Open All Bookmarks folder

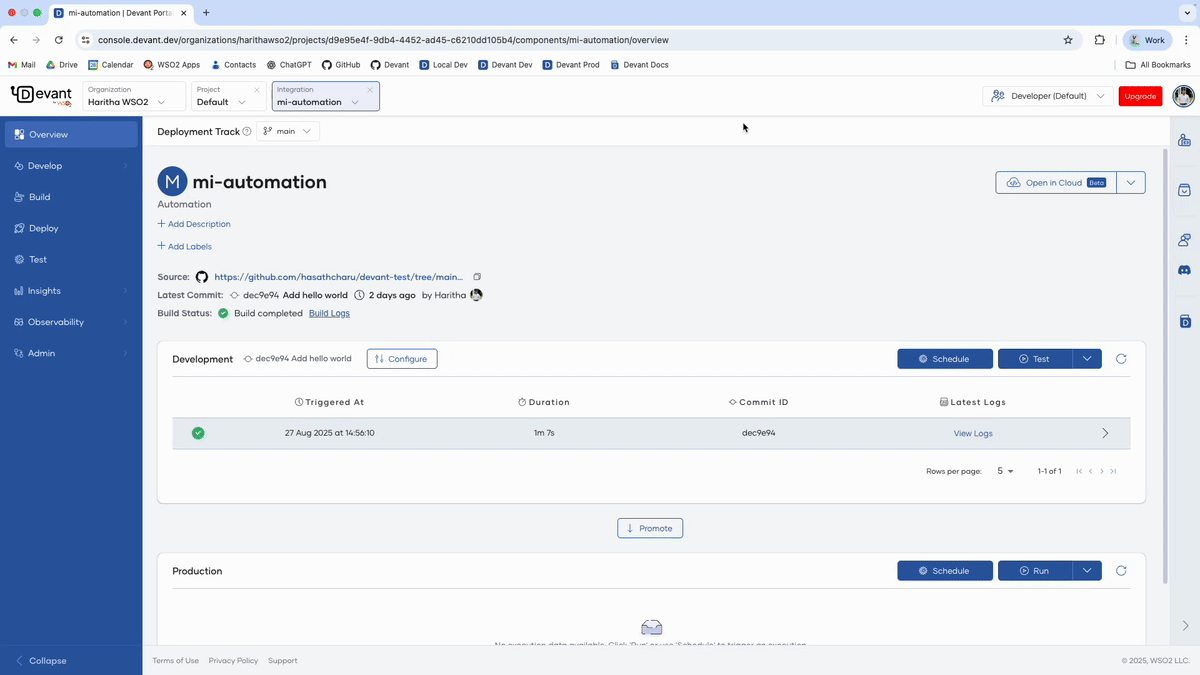[1158, 65]
